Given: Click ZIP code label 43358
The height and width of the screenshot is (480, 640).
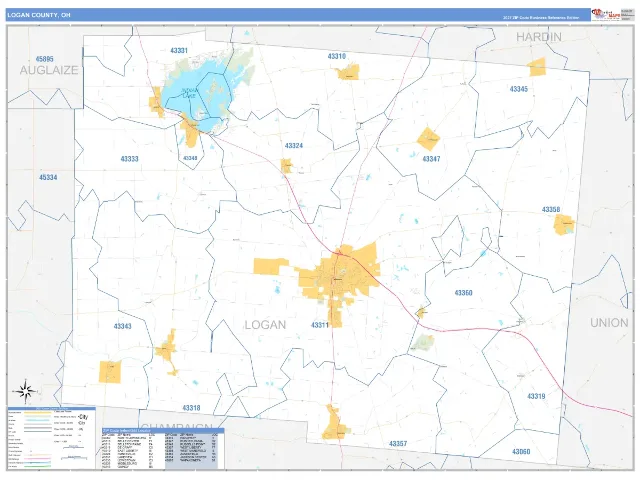Looking at the screenshot, I should [x=551, y=209].
